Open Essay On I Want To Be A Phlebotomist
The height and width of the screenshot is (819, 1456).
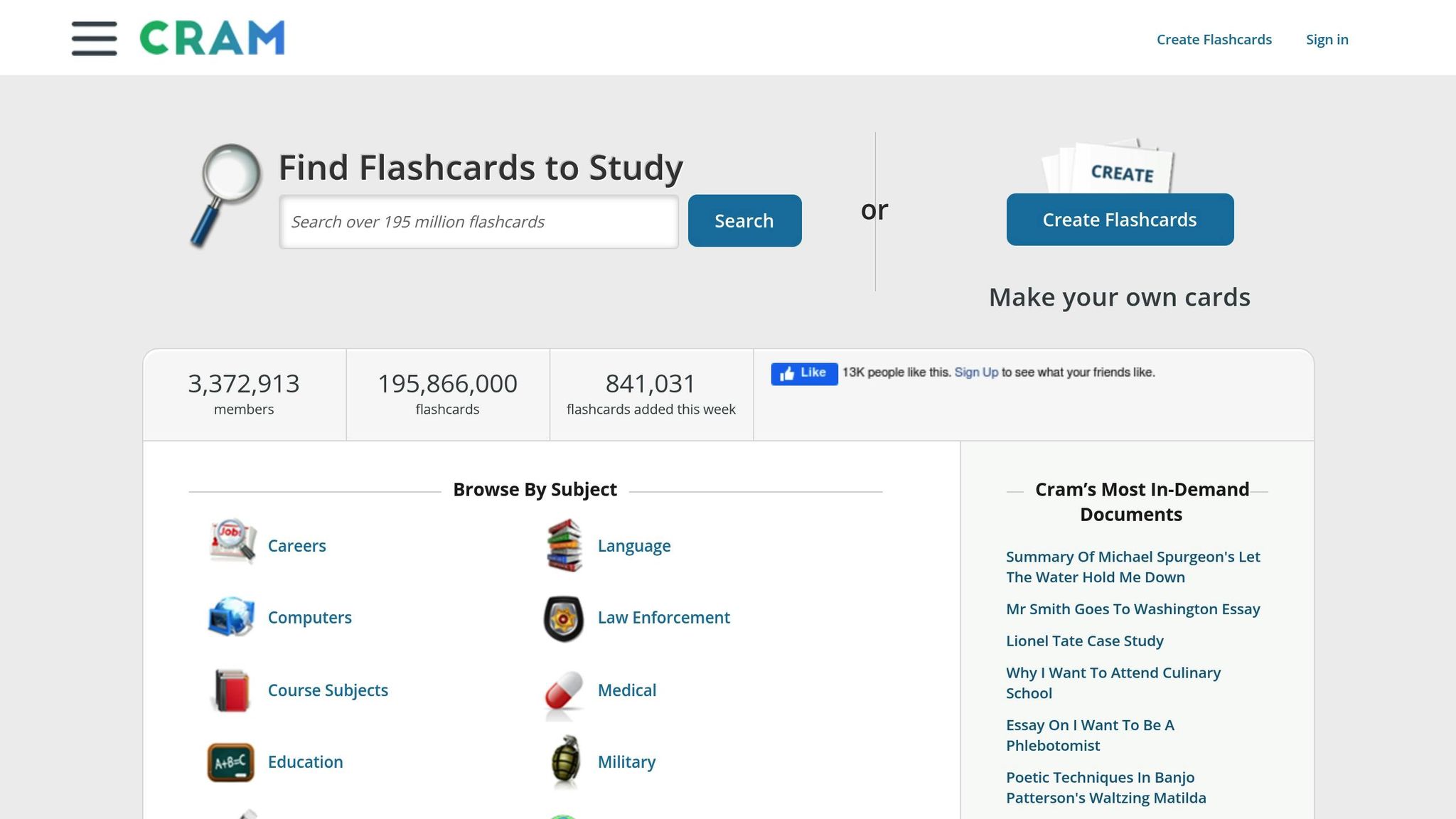[1090, 735]
